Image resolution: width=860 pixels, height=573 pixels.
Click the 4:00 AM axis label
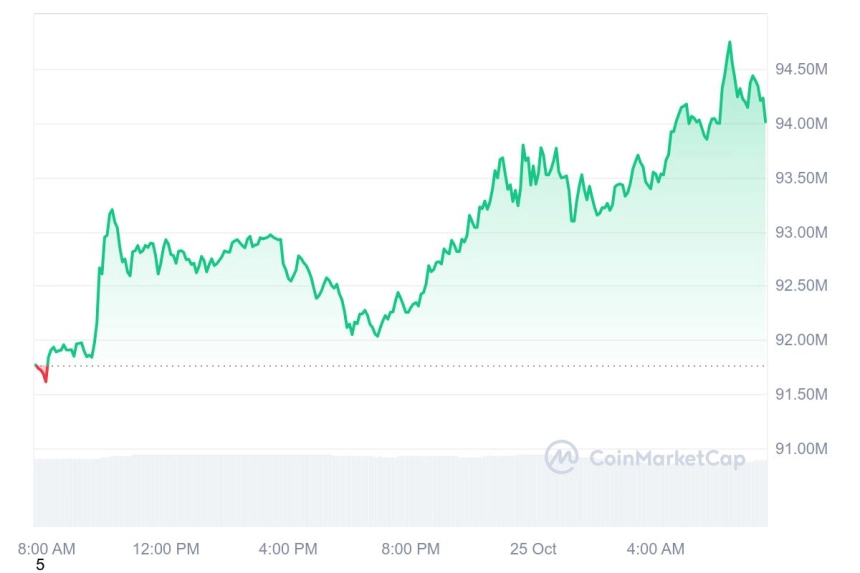655,549
